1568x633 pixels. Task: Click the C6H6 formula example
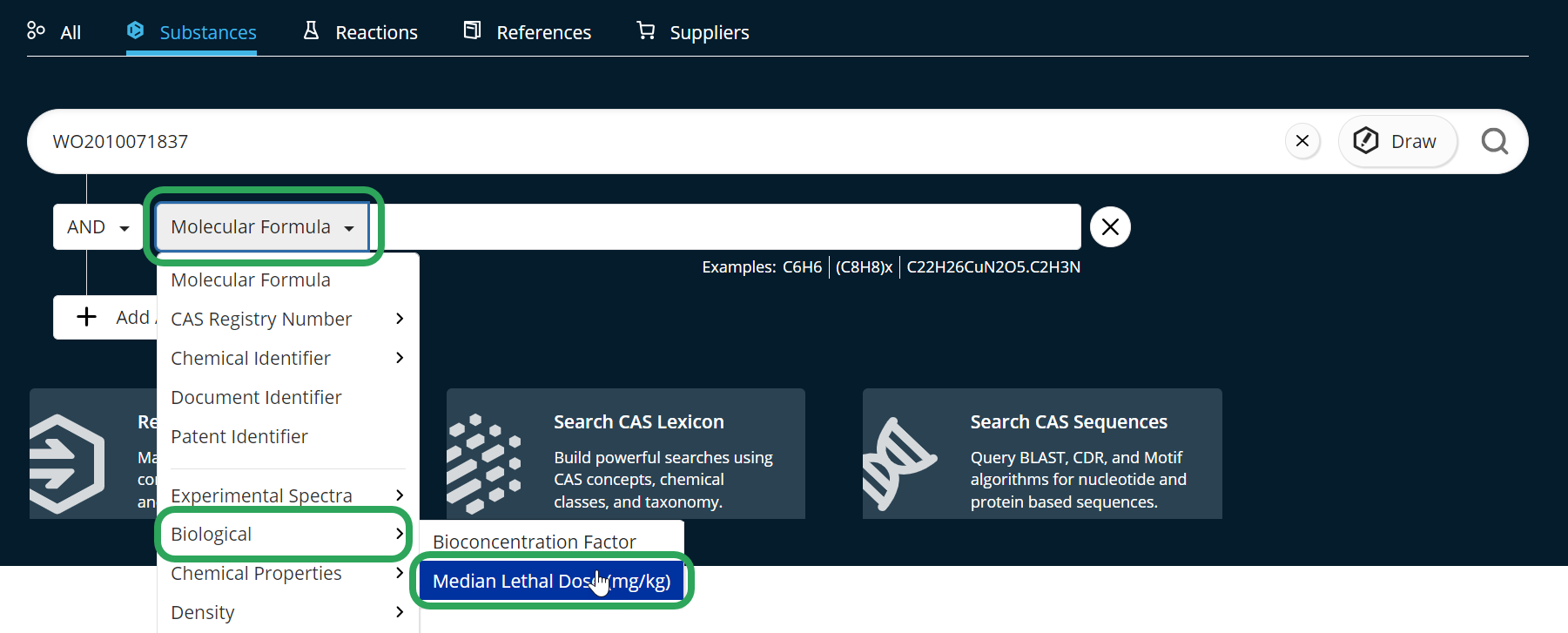pos(802,267)
